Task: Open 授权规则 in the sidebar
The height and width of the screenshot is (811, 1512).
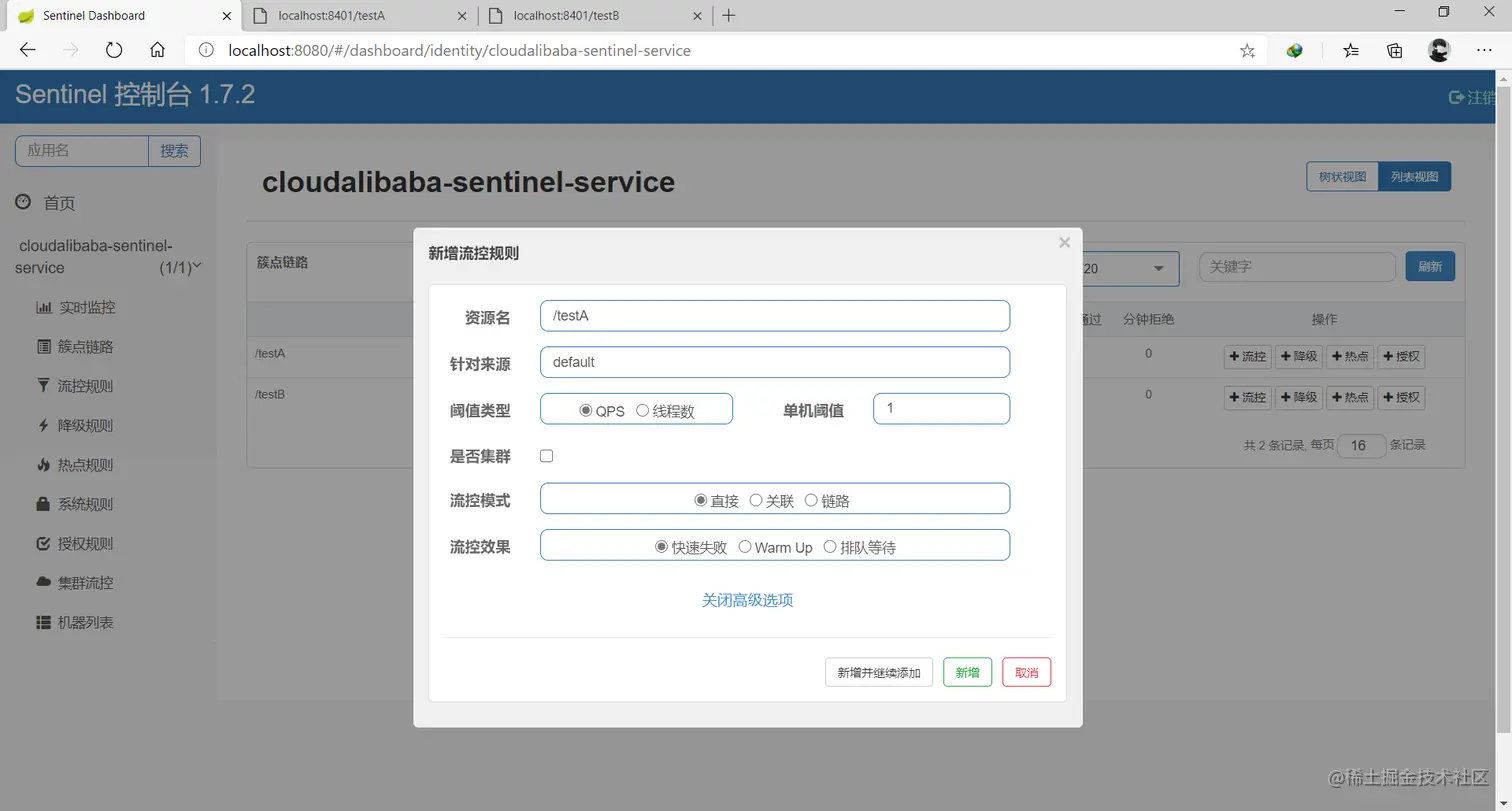Action: 75,544
